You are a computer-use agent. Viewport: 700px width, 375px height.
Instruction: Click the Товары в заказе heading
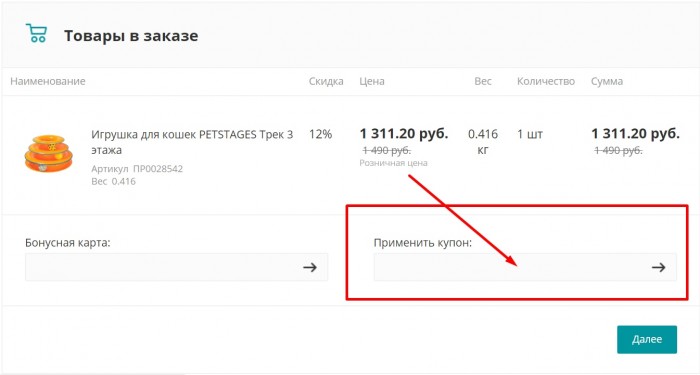pos(131,36)
